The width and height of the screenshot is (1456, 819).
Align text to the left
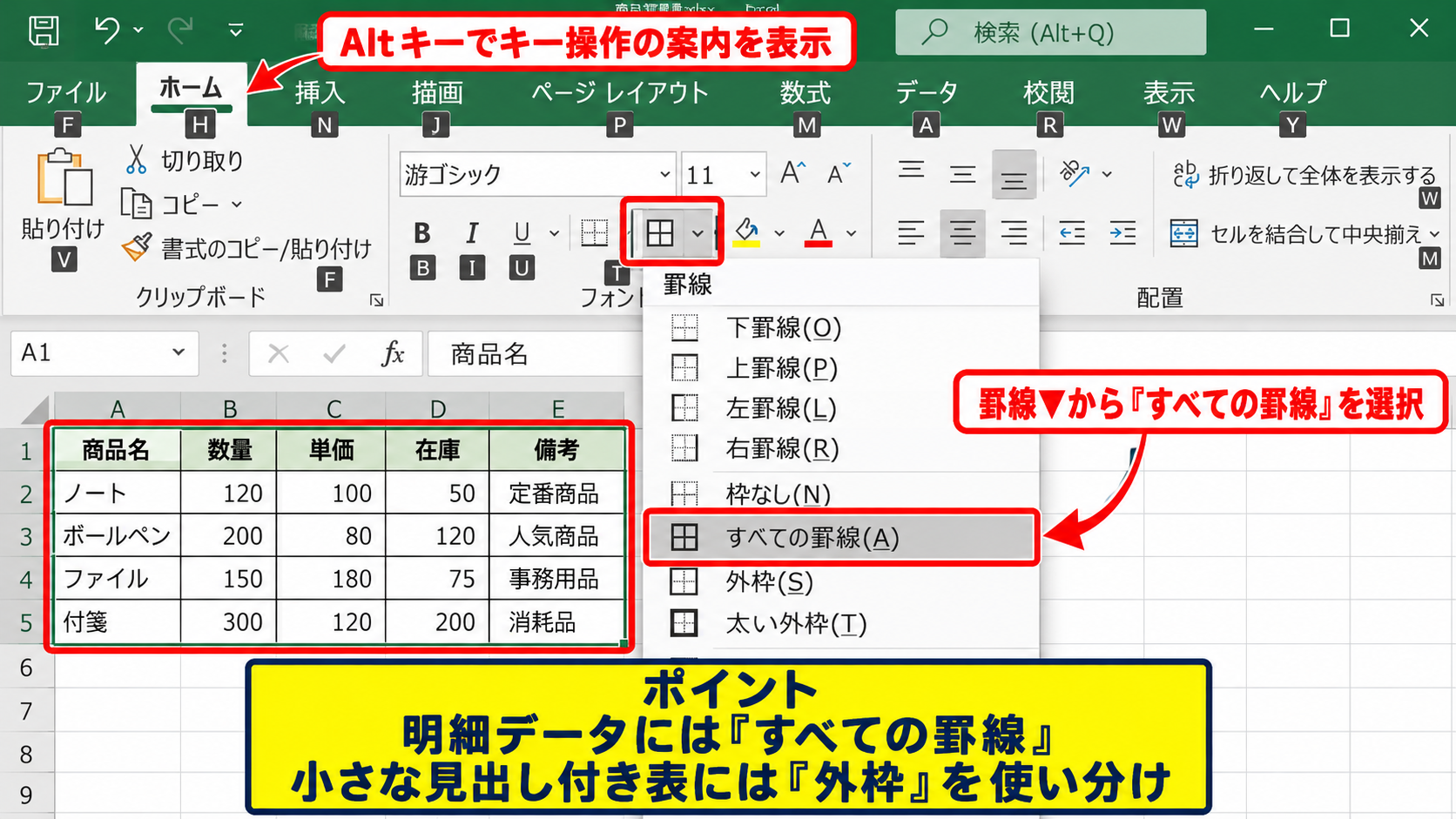click(911, 232)
